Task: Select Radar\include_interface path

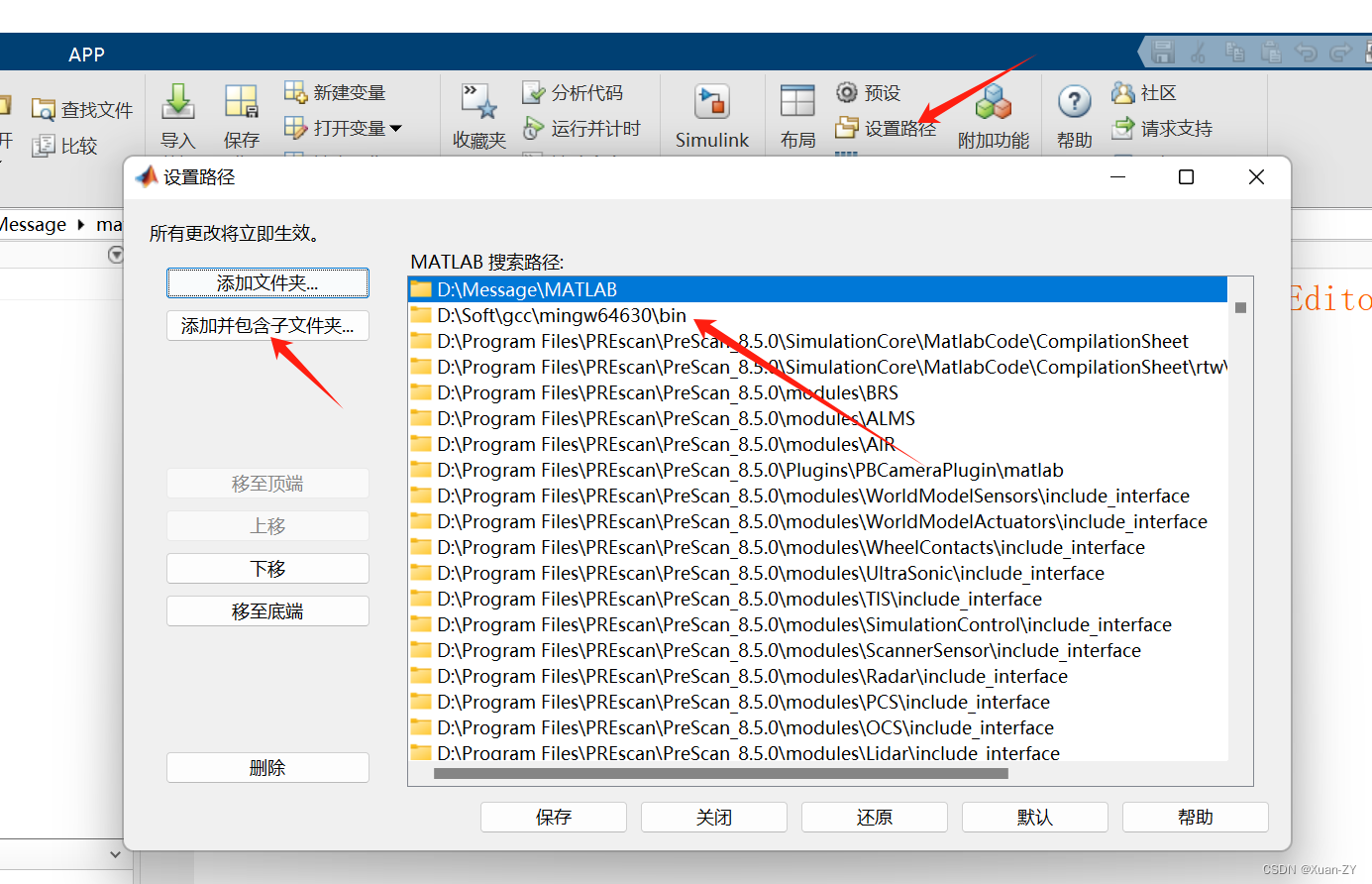Action: tap(818, 676)
